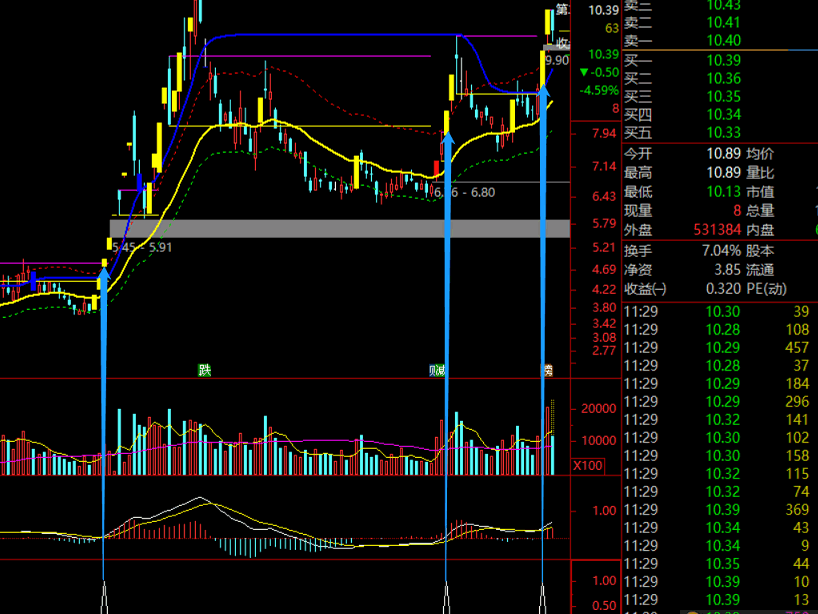818x614 pixels.
Task: Click the 5.45 - 5.91 range label
Action: click(x=142, y=247)
